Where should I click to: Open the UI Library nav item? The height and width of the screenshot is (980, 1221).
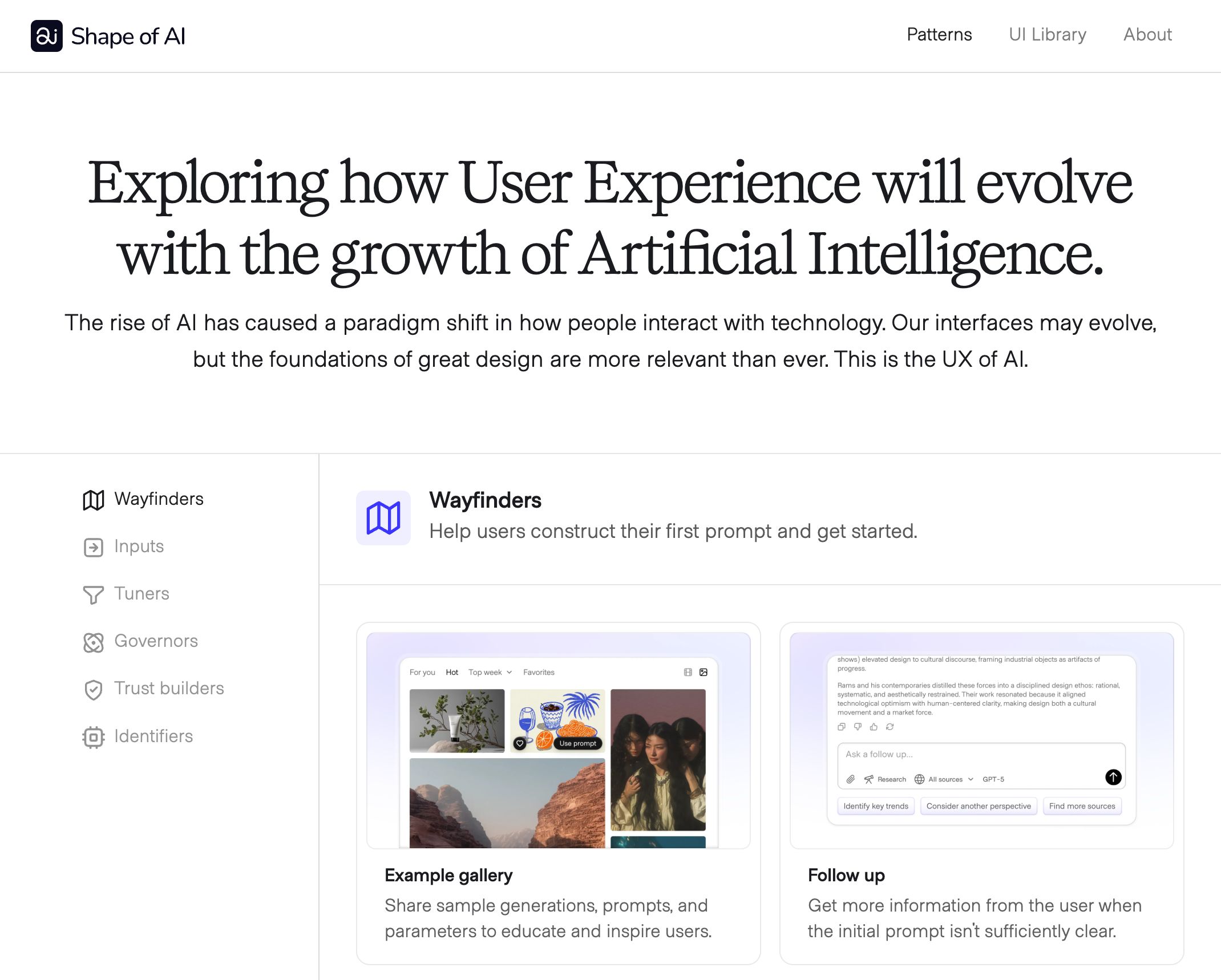pos(1048,35)
